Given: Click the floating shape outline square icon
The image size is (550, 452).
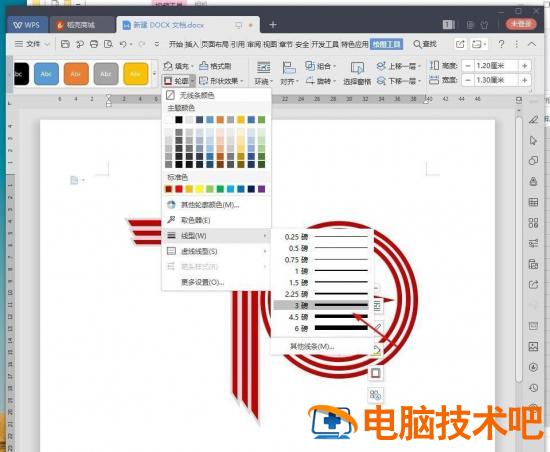Looking at the screenshot, I should pyautogui.click(x=375, y=373).
